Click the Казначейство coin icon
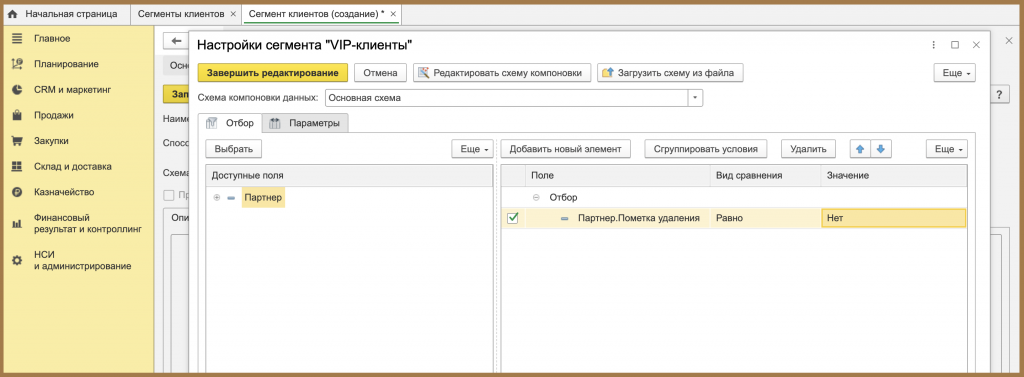1024x377 pixels. coord(17,192)
